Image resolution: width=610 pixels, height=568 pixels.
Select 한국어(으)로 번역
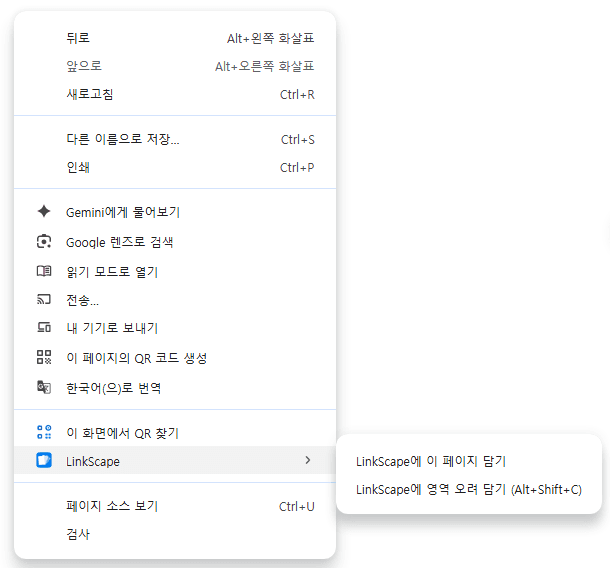tap(175, 388)
